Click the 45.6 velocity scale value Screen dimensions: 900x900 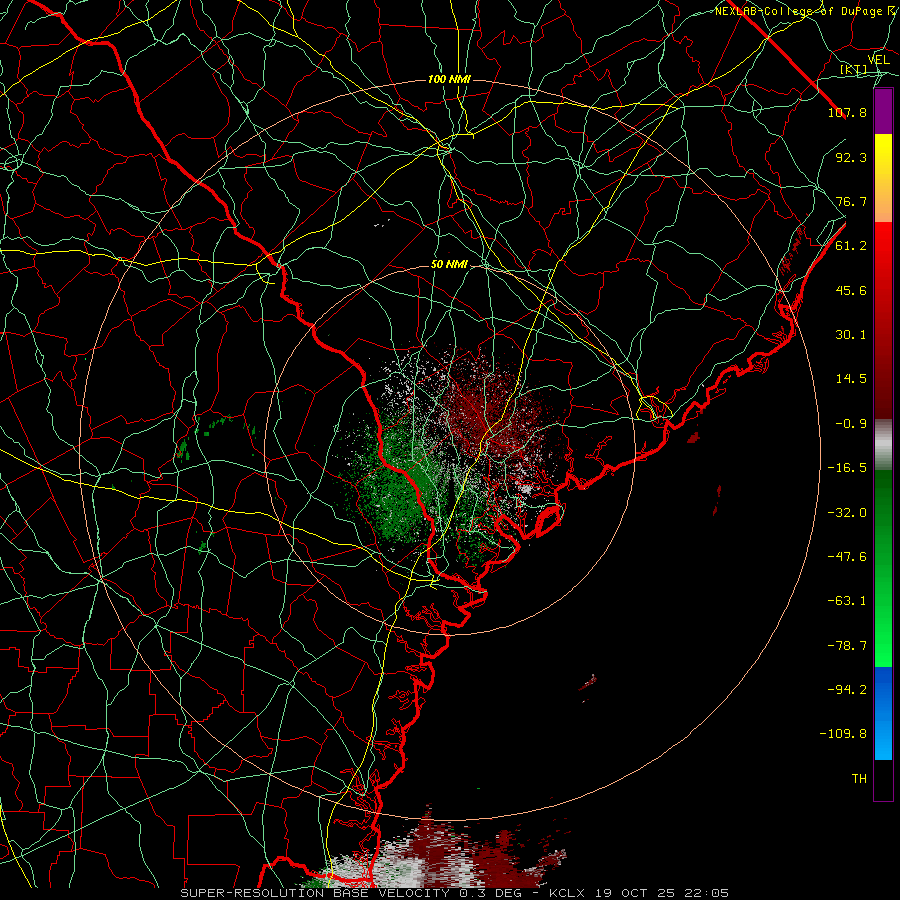click(x=851, y=290)
